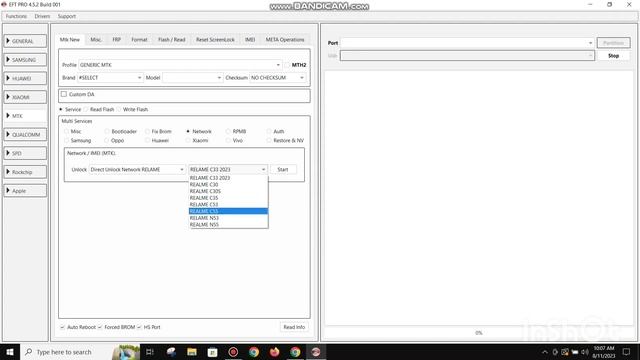Viewport: 640px width, 360px height.
Task: Switch to the FRP tab
Action: pyautogui.click(x=116, y=40)
